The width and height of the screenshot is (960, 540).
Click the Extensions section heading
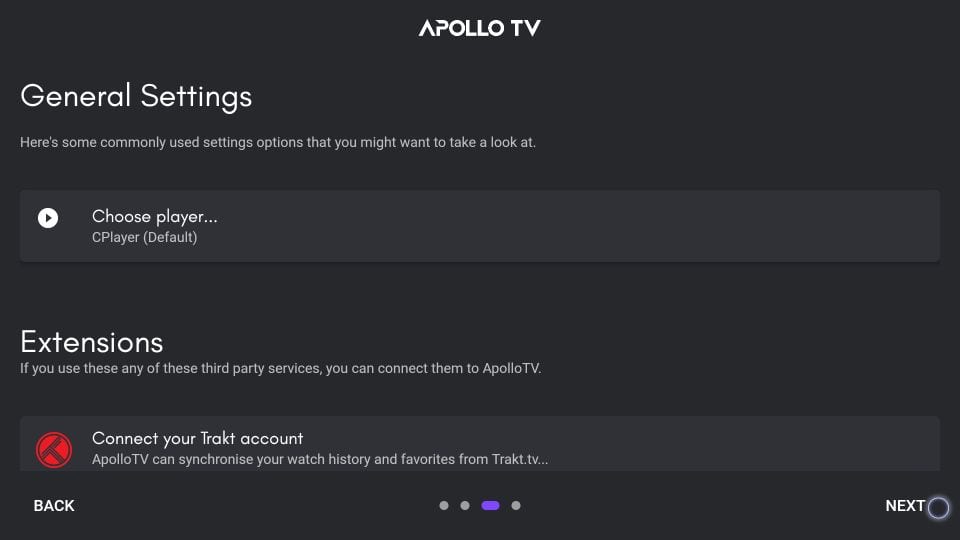92,342
